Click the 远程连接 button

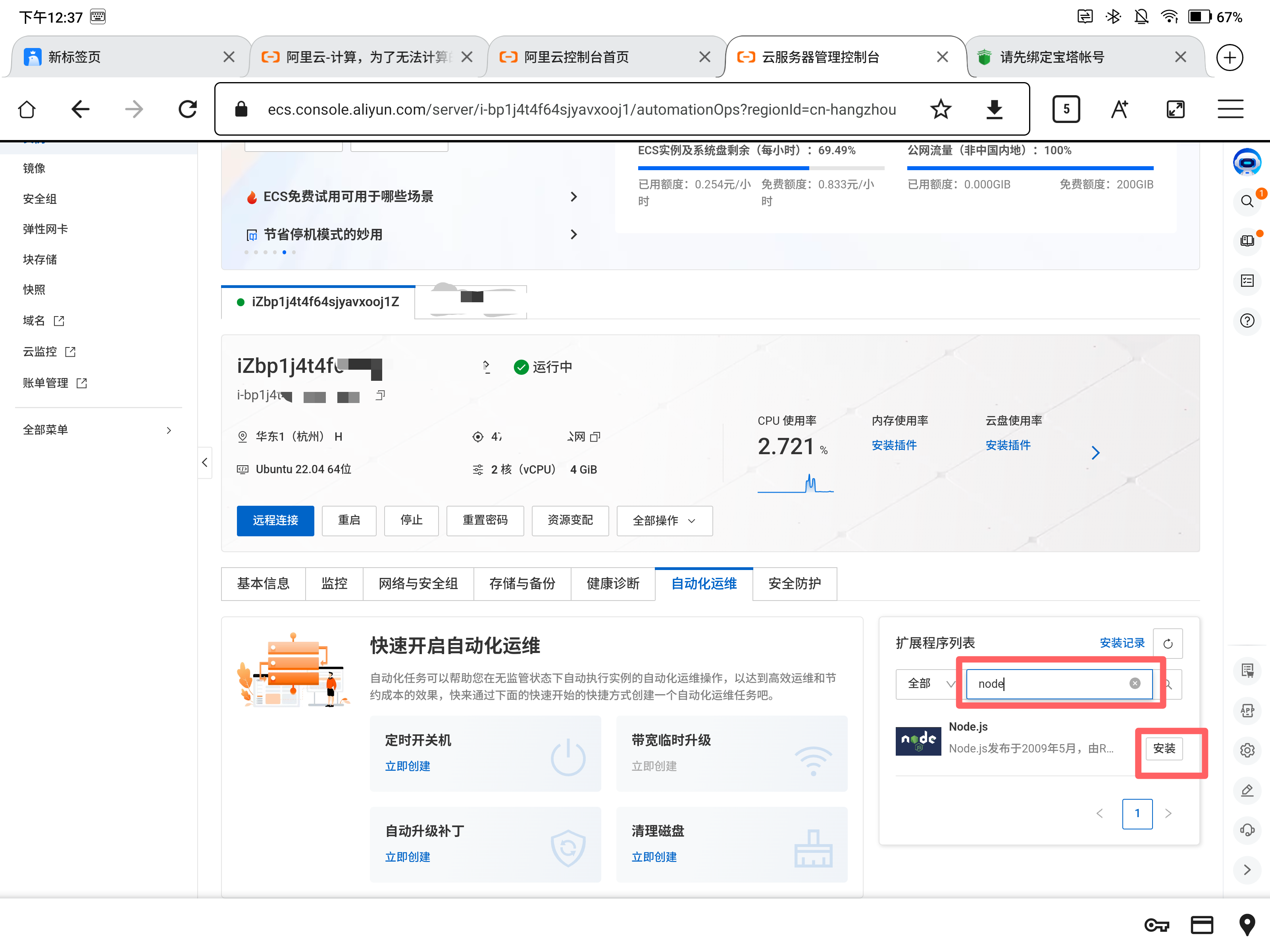pyautogui.click(x=275, y=520)
